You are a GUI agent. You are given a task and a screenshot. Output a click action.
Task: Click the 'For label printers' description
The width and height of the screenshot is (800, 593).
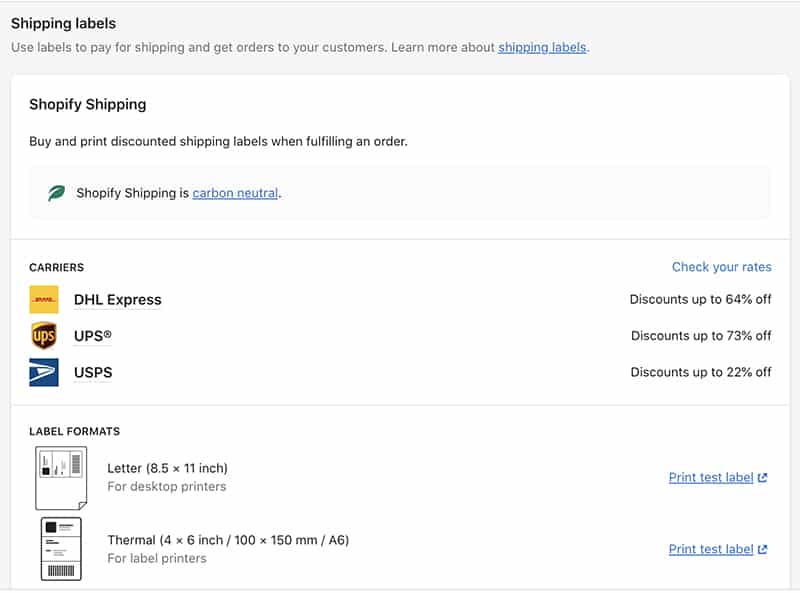[x=157, y=558]
